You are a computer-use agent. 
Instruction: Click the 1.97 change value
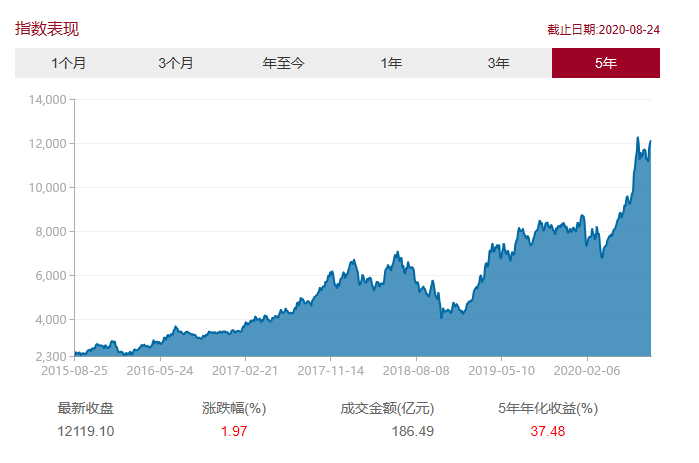pyautogui.click(x=234, y=431)
